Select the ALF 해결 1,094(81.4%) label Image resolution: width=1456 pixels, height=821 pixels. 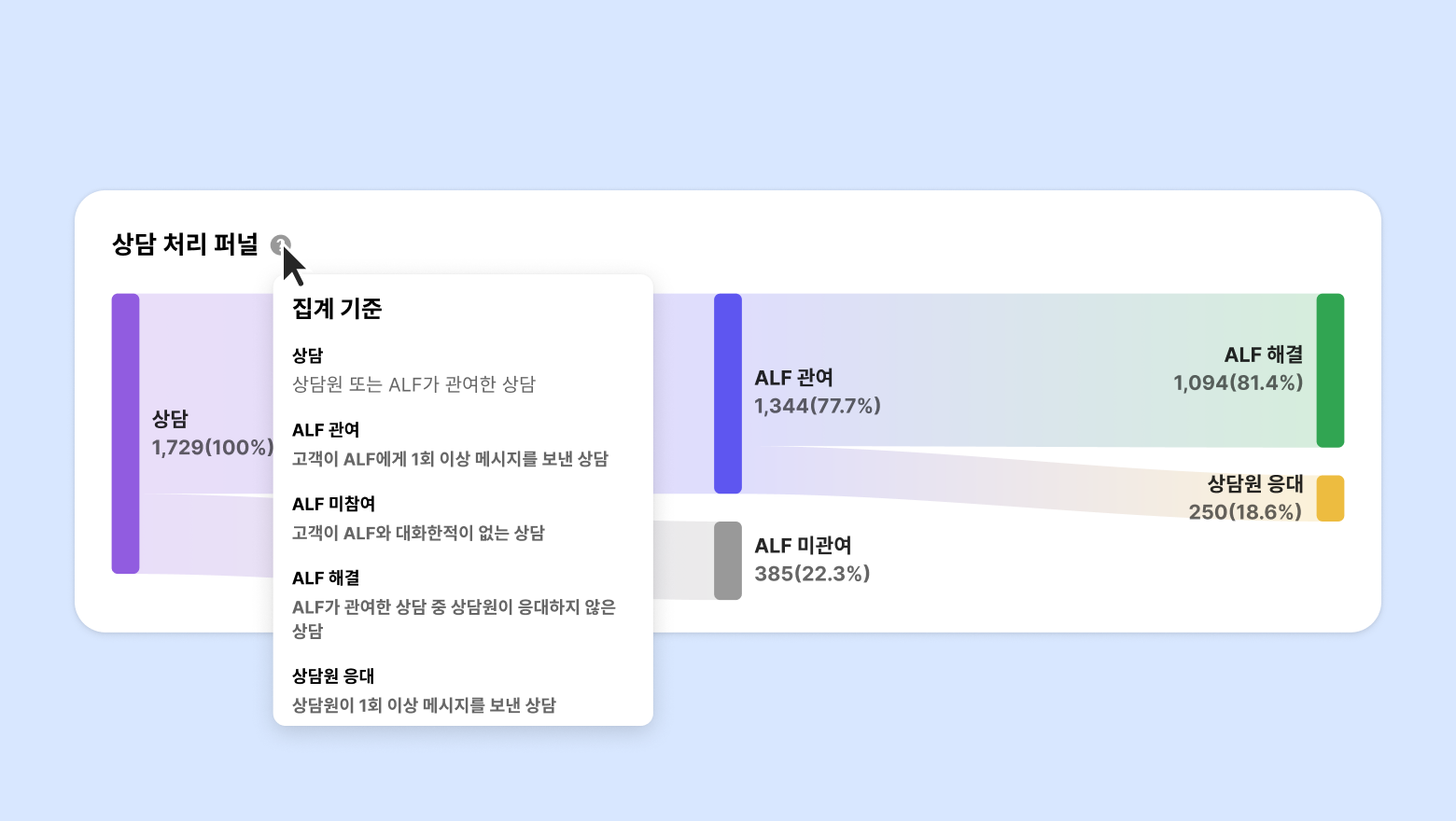pos(1239,369)
